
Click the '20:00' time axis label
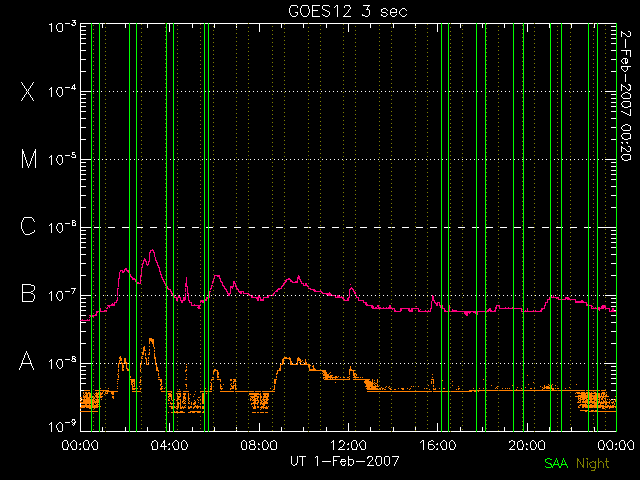tap(527, 445)
